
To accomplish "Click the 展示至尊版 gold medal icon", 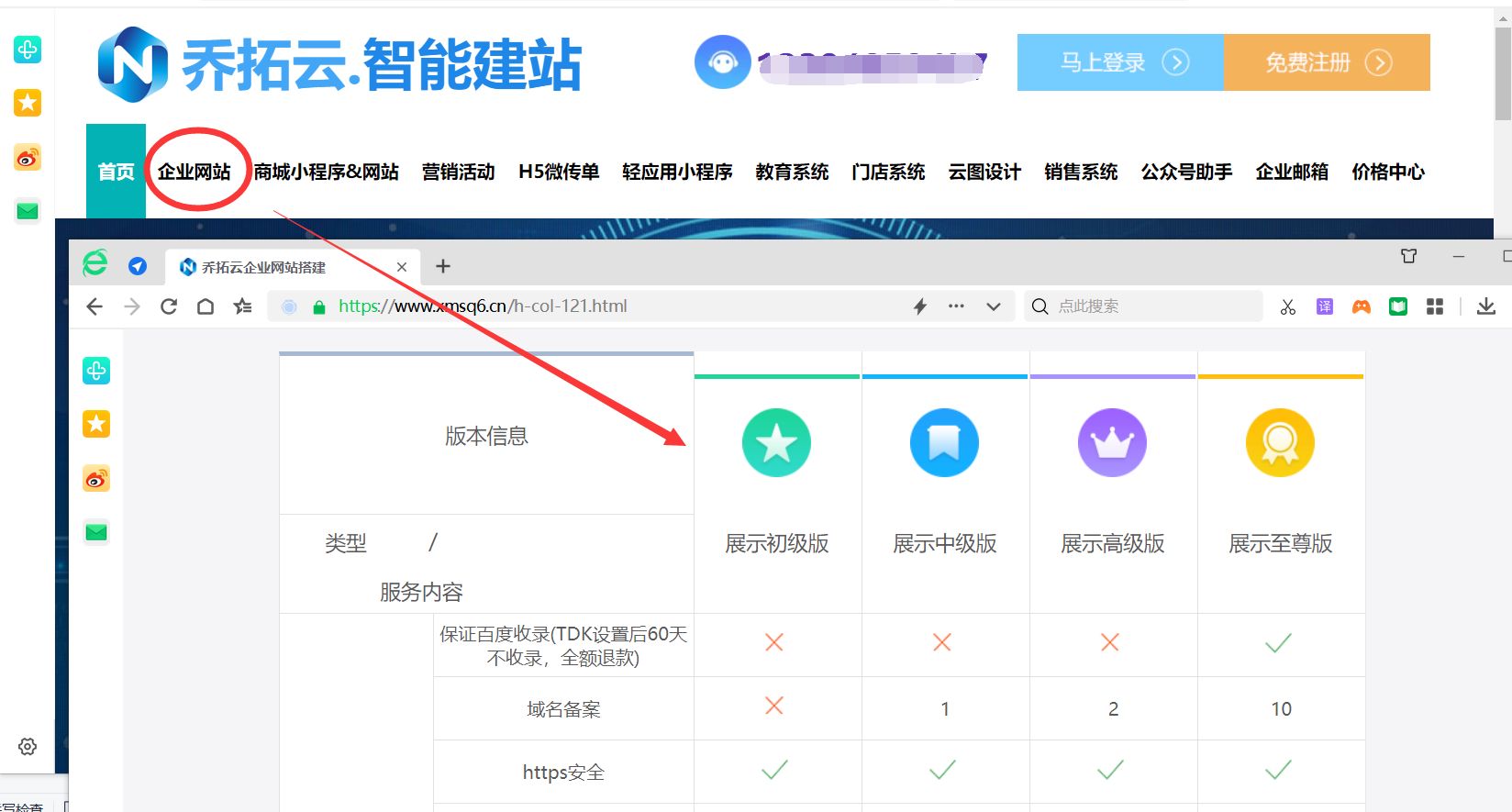I will [x=1280, y=443].
